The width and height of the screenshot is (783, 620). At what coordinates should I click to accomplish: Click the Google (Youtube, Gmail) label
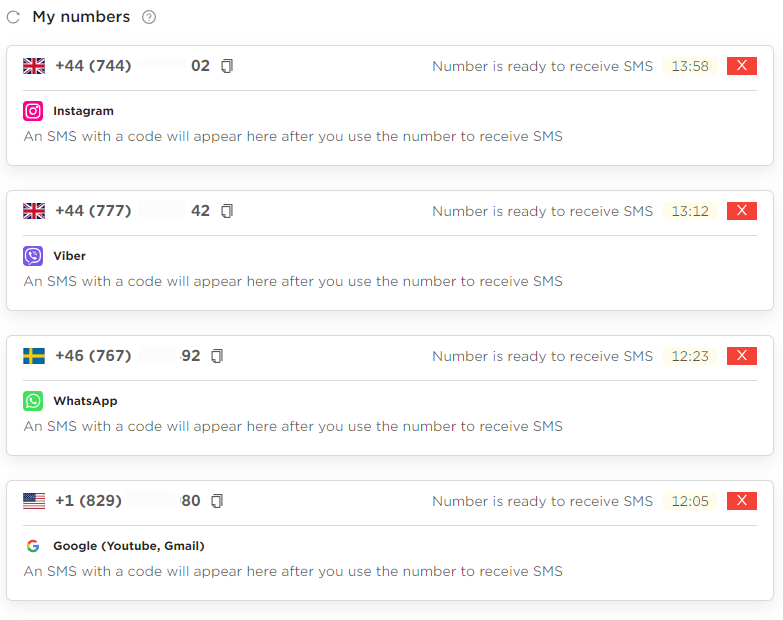(x=129, y=546)
